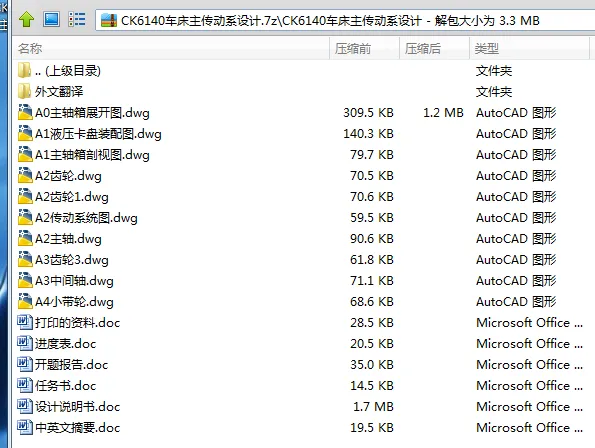595x448 pixels.
Task: Click DWG icon of A1液压卡盘装配图.dwg
Action: [x=25, y=133]
